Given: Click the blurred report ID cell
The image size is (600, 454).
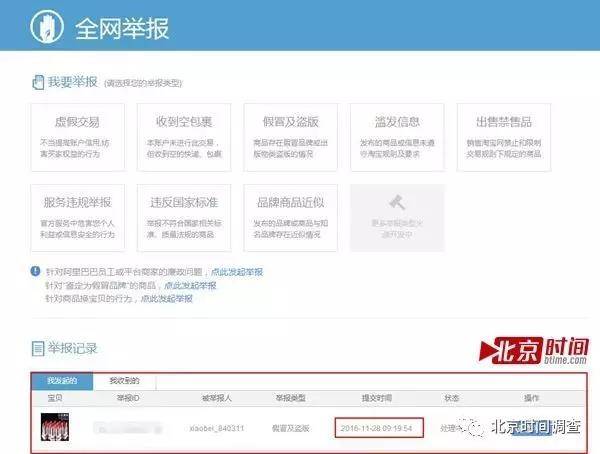Looking at the screenshot, I should (128, 428).
